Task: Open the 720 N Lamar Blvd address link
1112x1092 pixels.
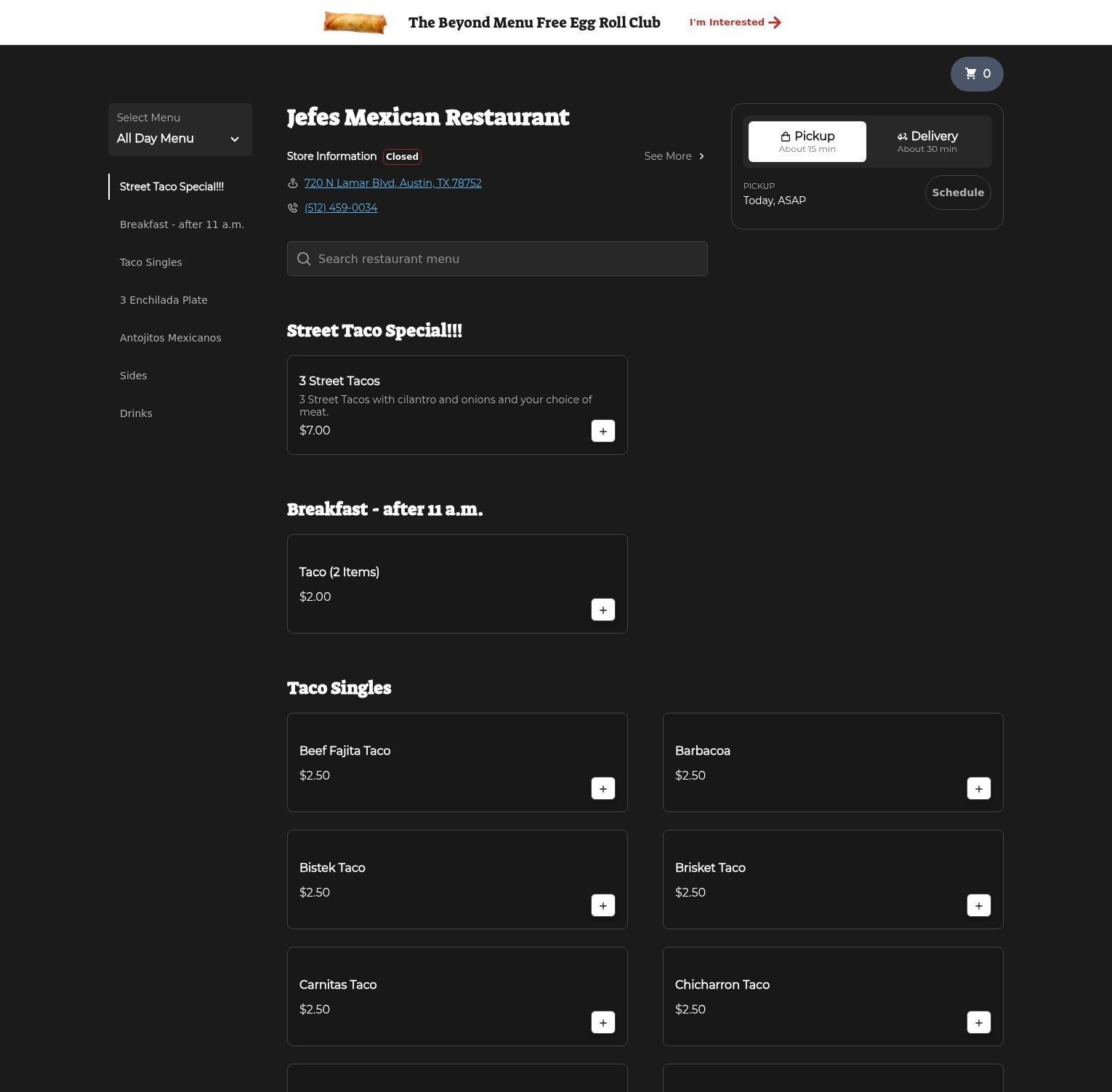Action: 392,183
